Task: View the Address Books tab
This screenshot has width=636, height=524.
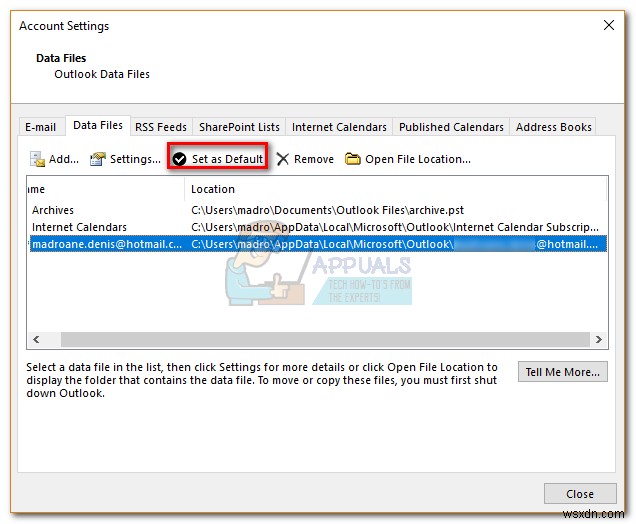Action: 554,127
